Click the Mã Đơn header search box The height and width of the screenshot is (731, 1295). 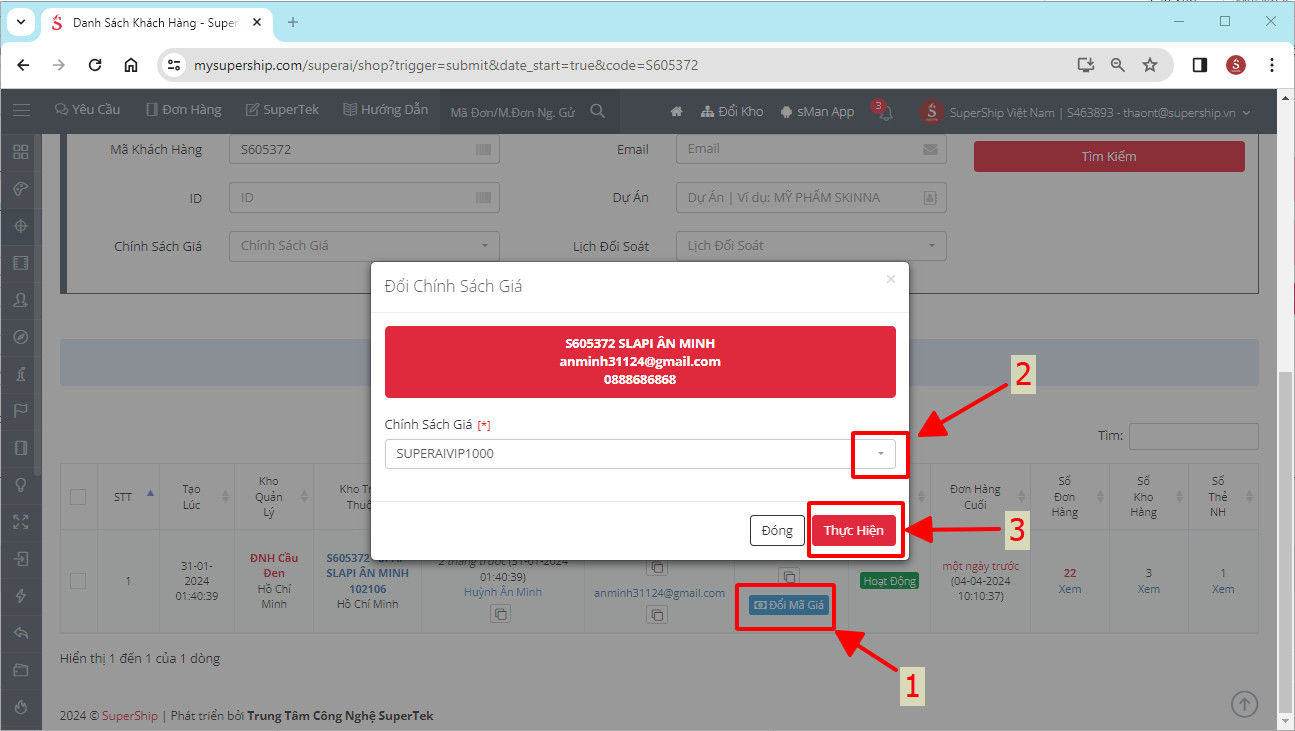513,112
